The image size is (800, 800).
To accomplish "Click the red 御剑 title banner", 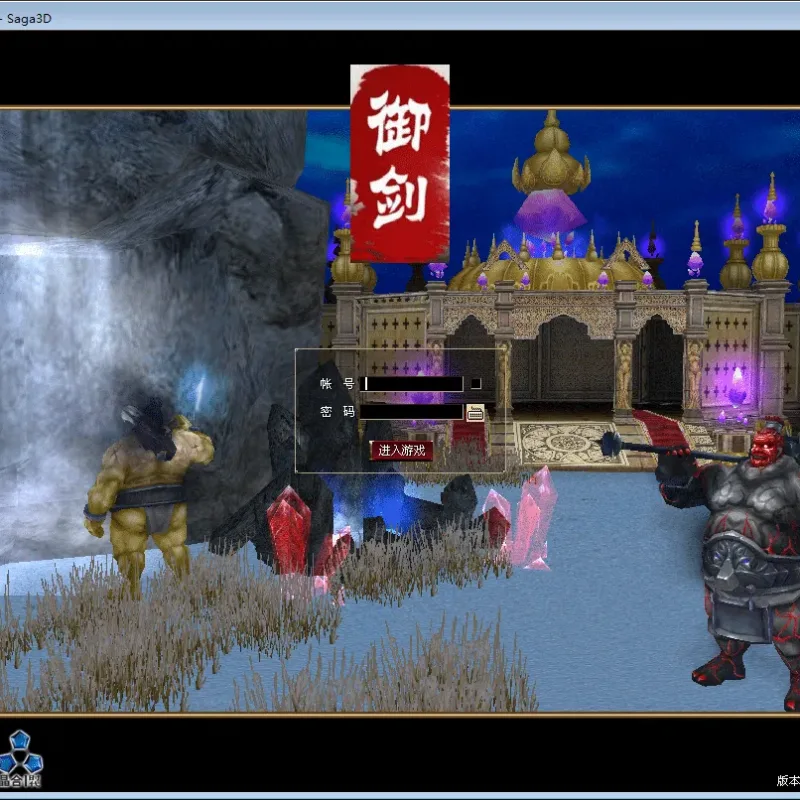I will [x=400, y=163].
